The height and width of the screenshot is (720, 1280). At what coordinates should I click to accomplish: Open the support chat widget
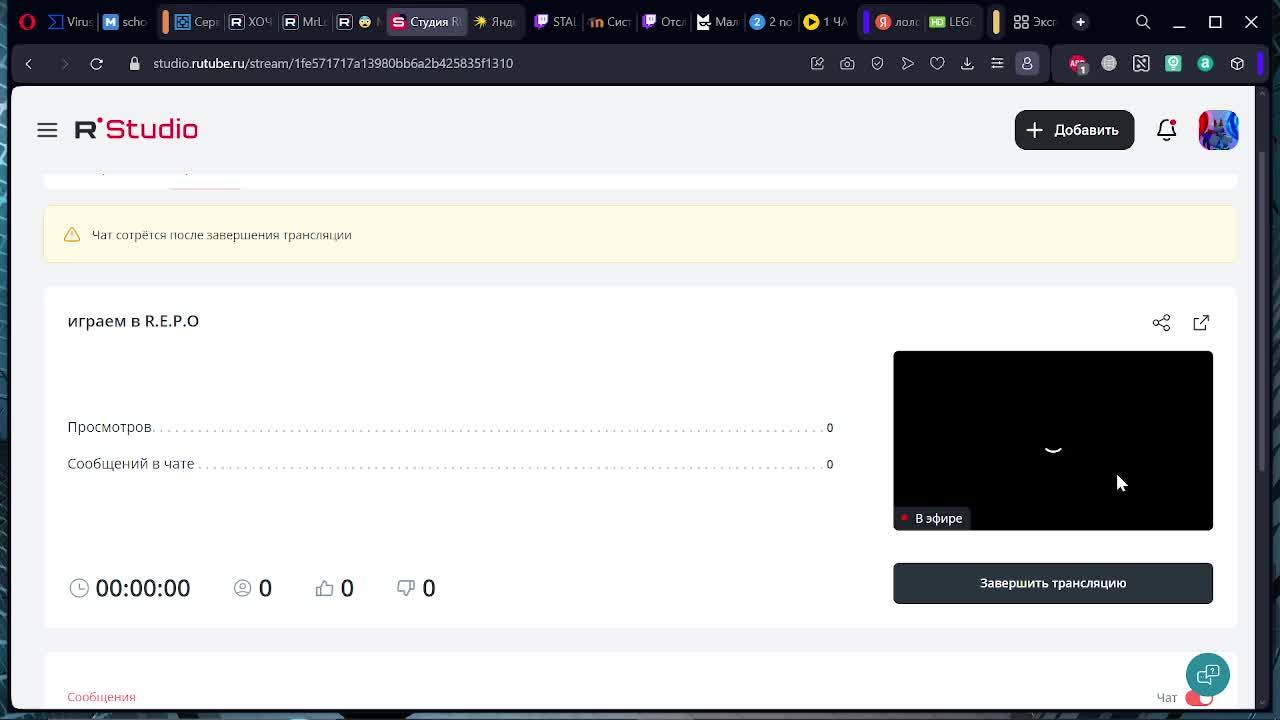coord(1207,673)
